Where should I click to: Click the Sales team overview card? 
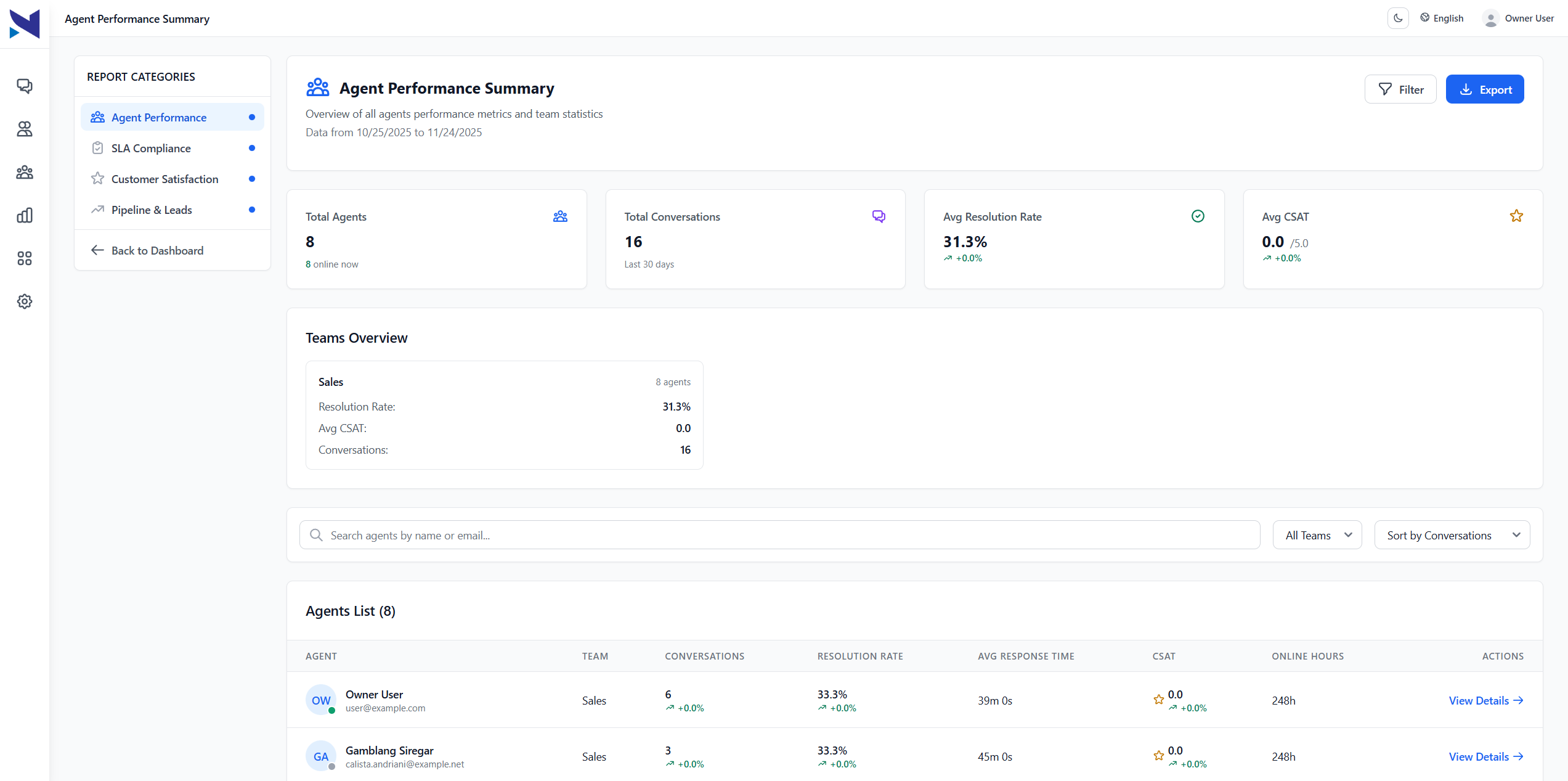504,415
